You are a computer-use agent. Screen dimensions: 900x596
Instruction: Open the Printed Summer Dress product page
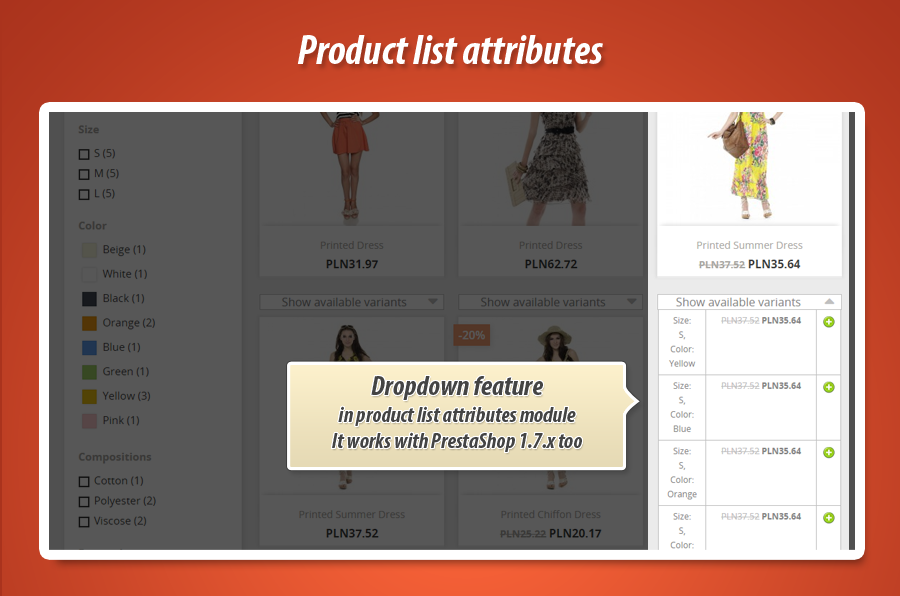[749, 245]
